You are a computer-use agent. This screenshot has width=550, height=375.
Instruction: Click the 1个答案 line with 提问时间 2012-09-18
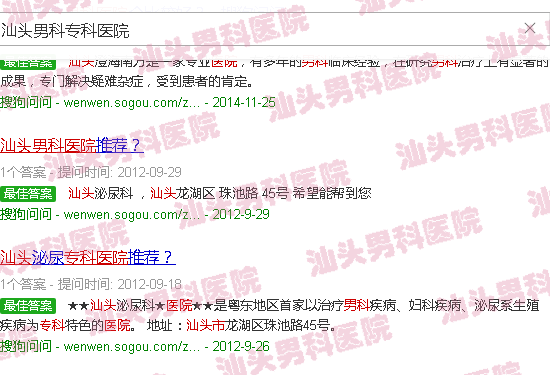coord(91,284)
